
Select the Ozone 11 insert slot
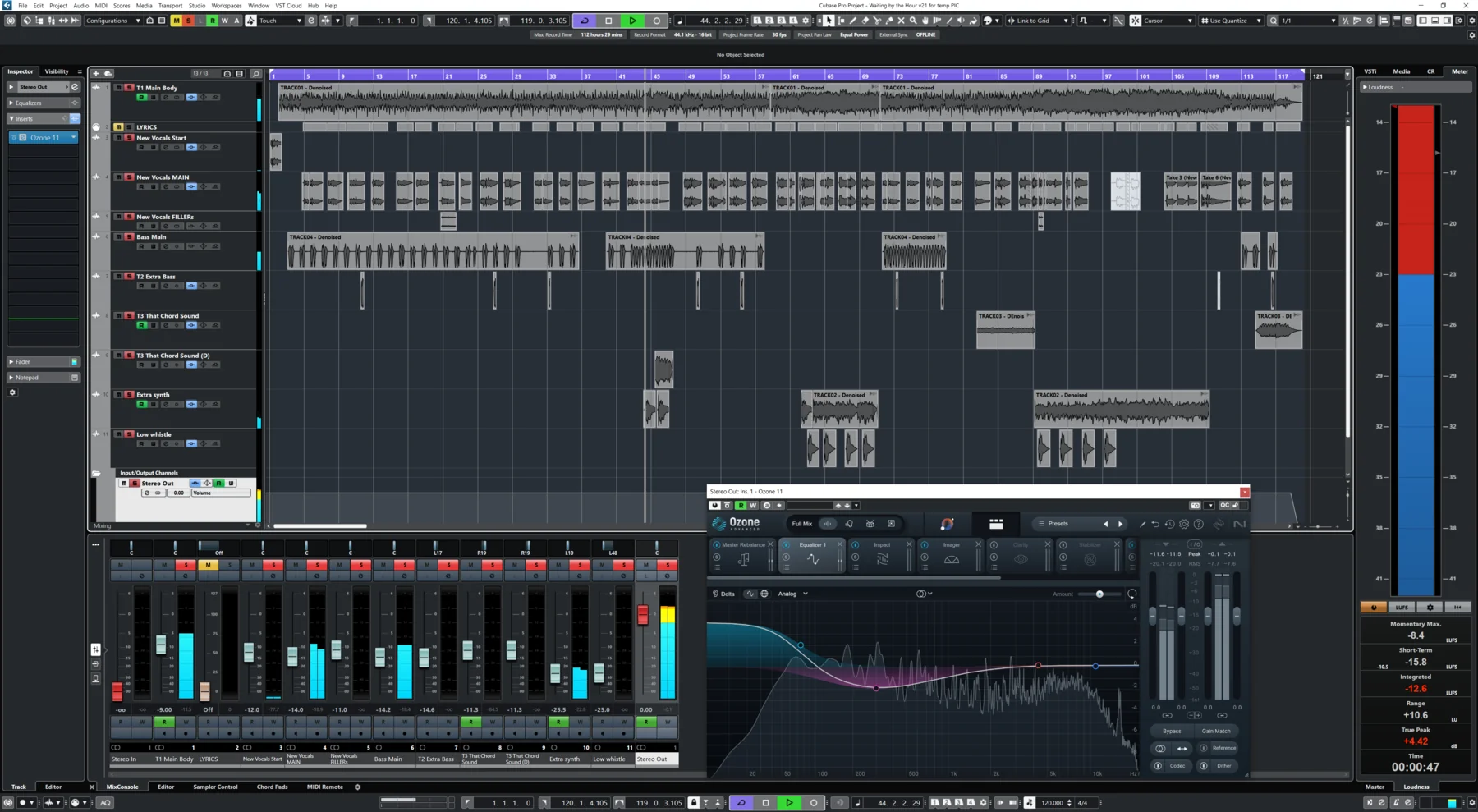[44, 138]
